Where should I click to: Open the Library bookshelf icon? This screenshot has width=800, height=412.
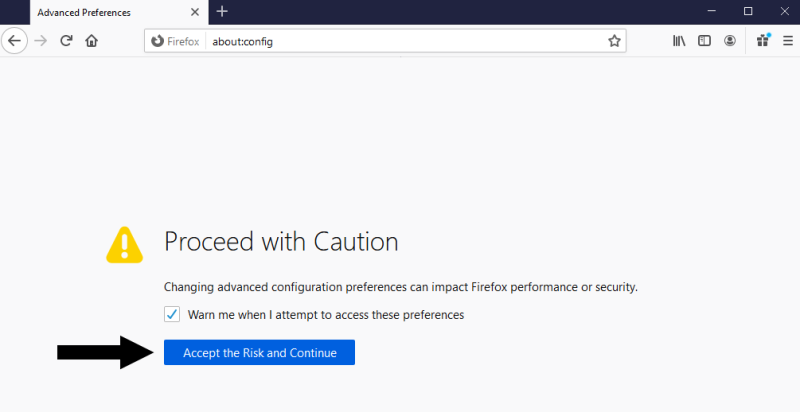tap(679, 41)
